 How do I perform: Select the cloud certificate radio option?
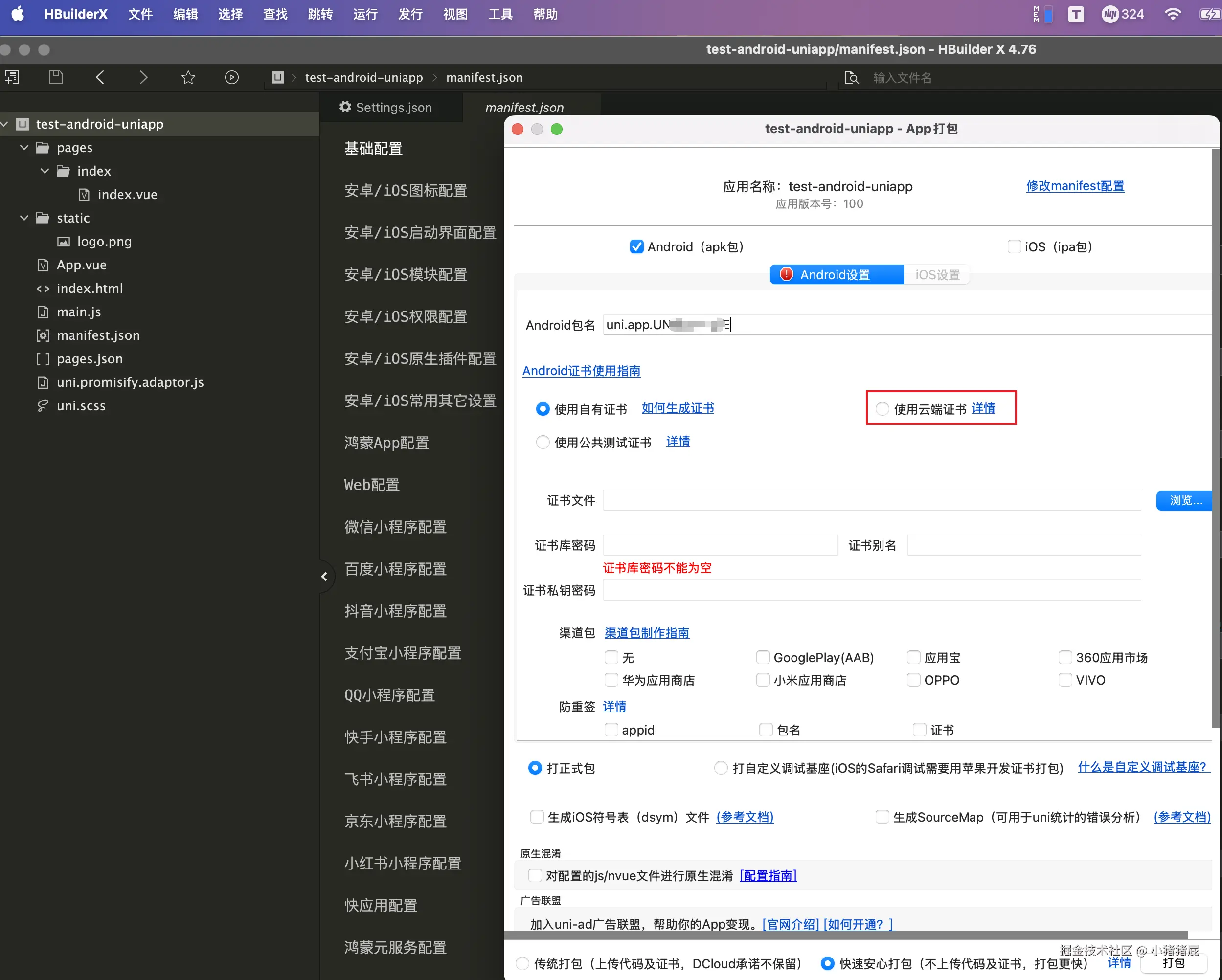pyautogui.click(x=883, y=408)
